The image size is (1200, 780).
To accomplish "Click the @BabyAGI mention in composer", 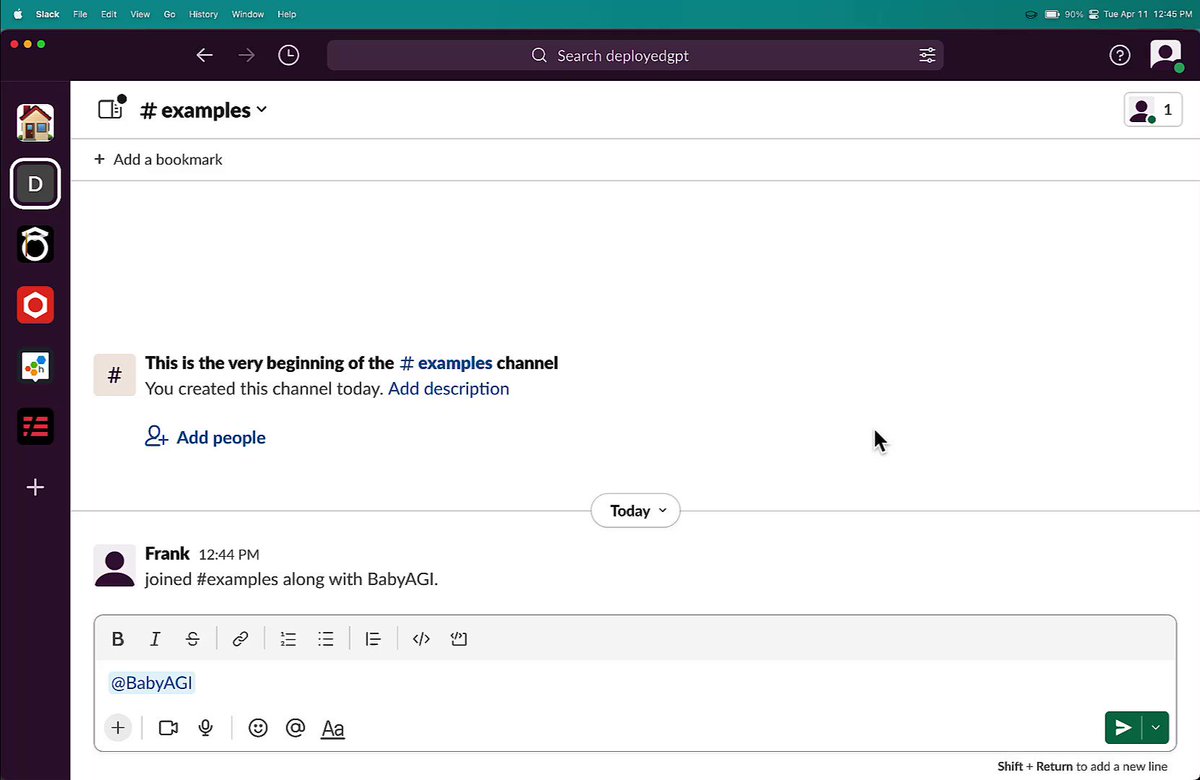I will click(x=152, y=683).
